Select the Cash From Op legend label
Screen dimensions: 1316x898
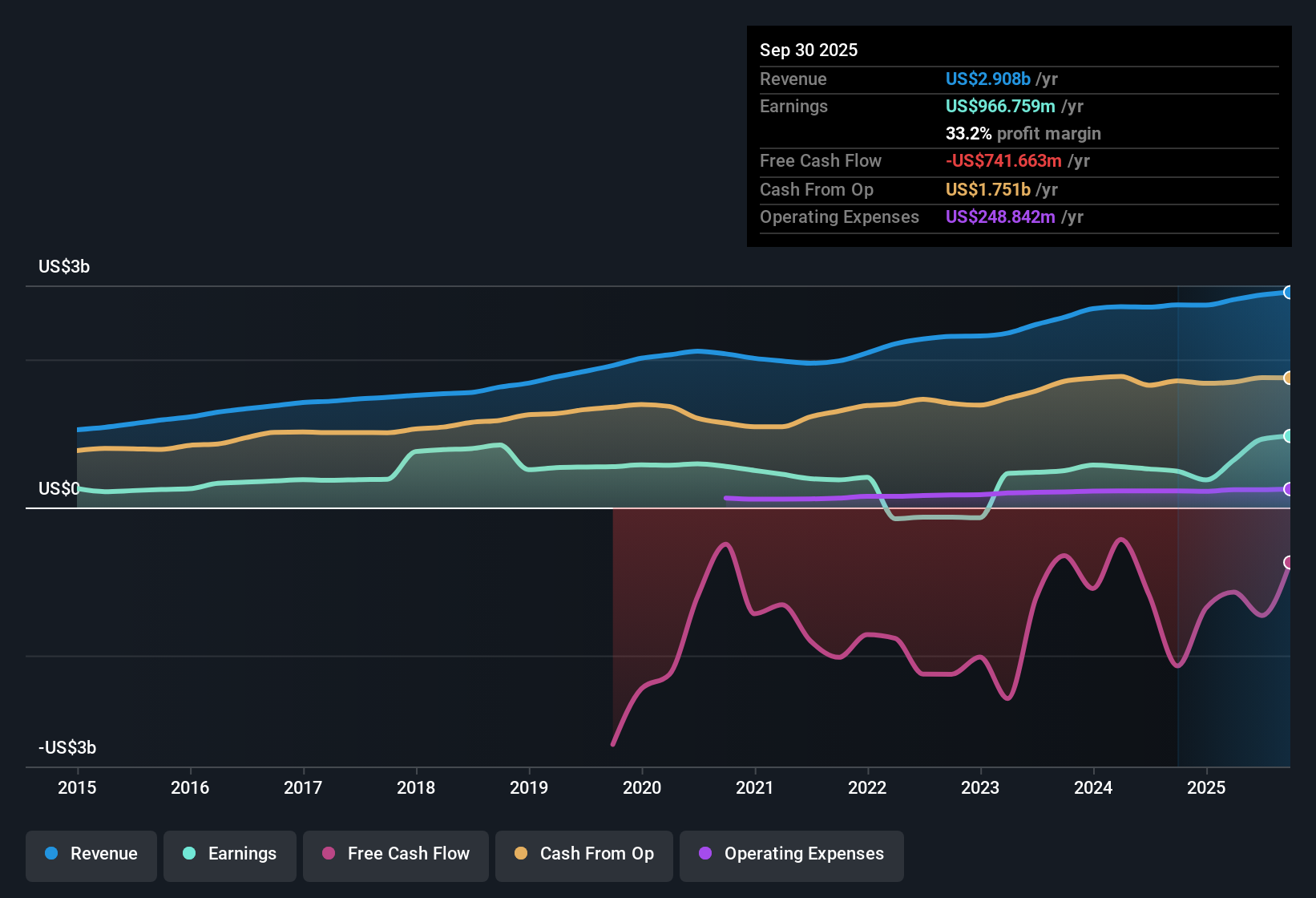coord(596,854)
